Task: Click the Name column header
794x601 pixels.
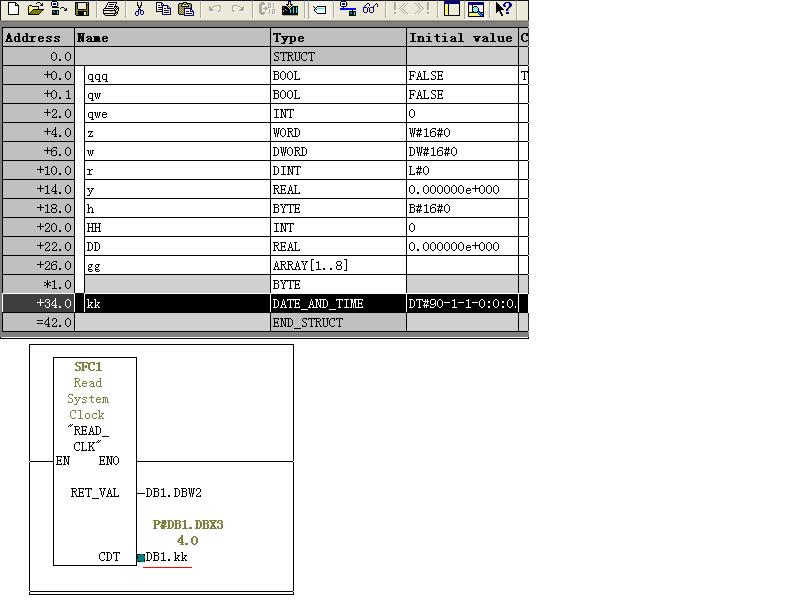Action: click(172, 37)
